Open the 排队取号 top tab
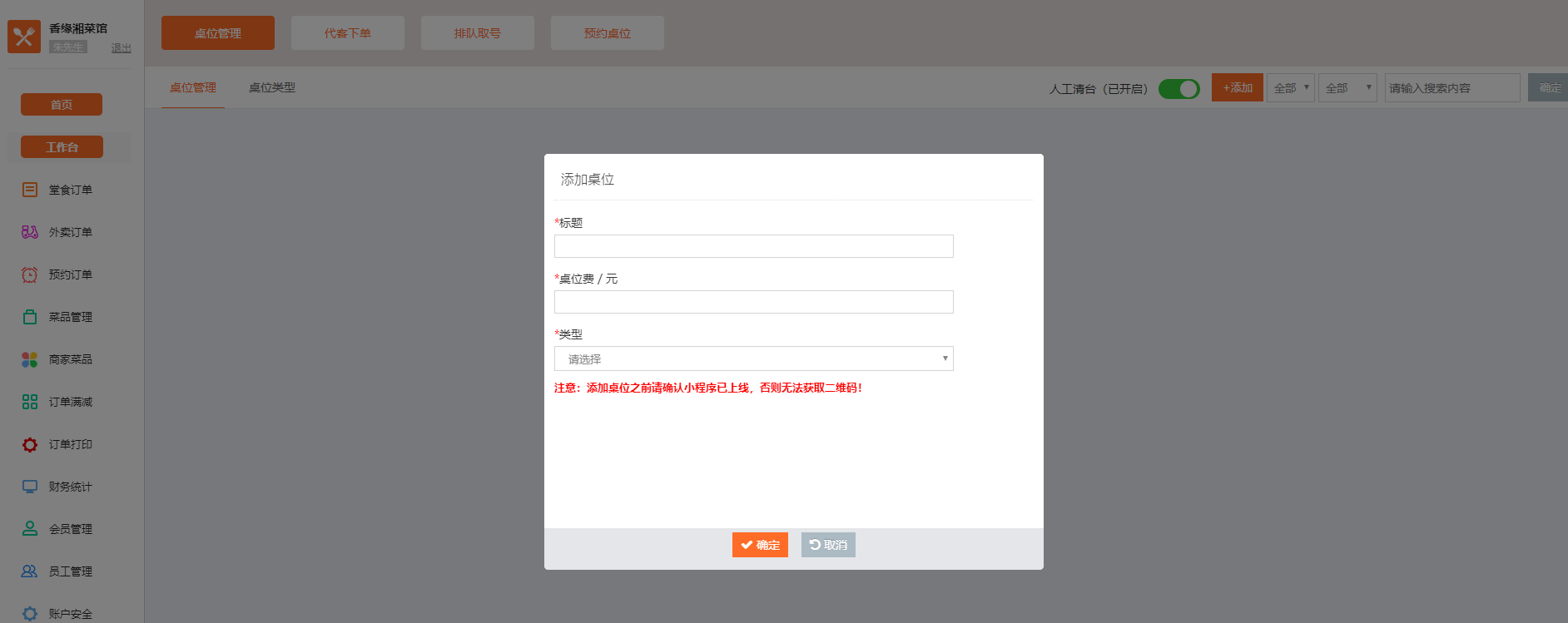This screenshot has width=1568, height=623. click(478, 33)
